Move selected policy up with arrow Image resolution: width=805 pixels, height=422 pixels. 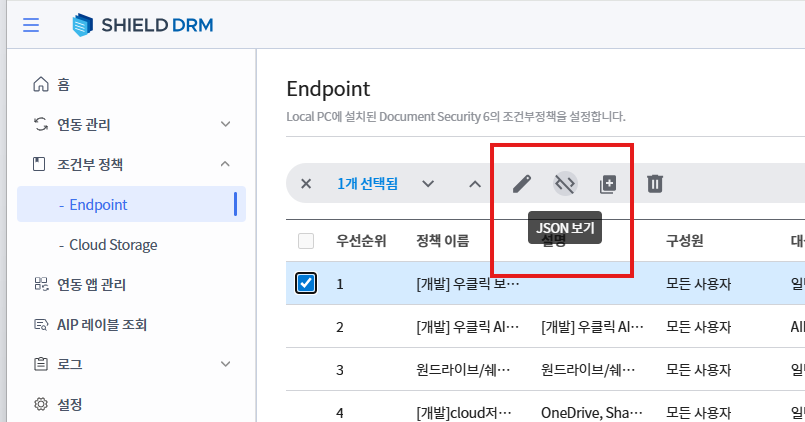tap(475, 183)
